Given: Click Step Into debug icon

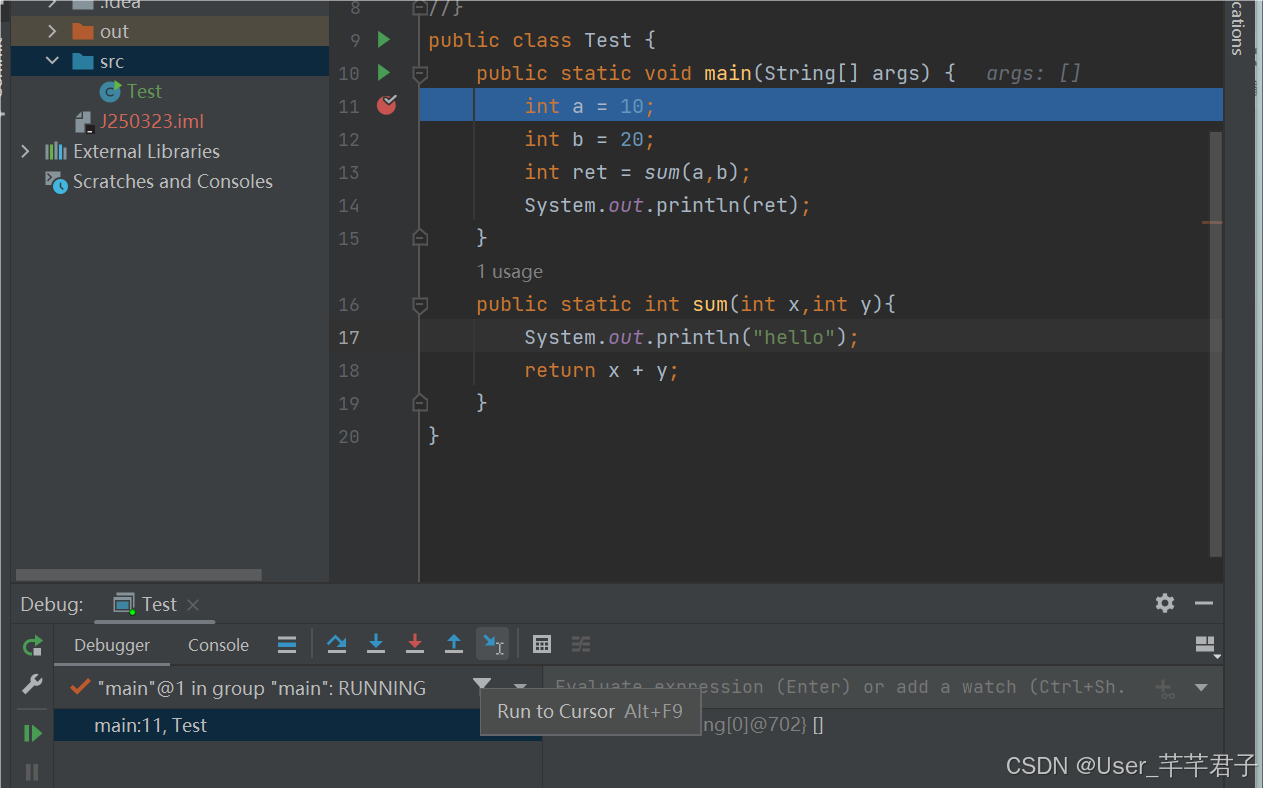Looking at the screenshot, I should [376, 644].
